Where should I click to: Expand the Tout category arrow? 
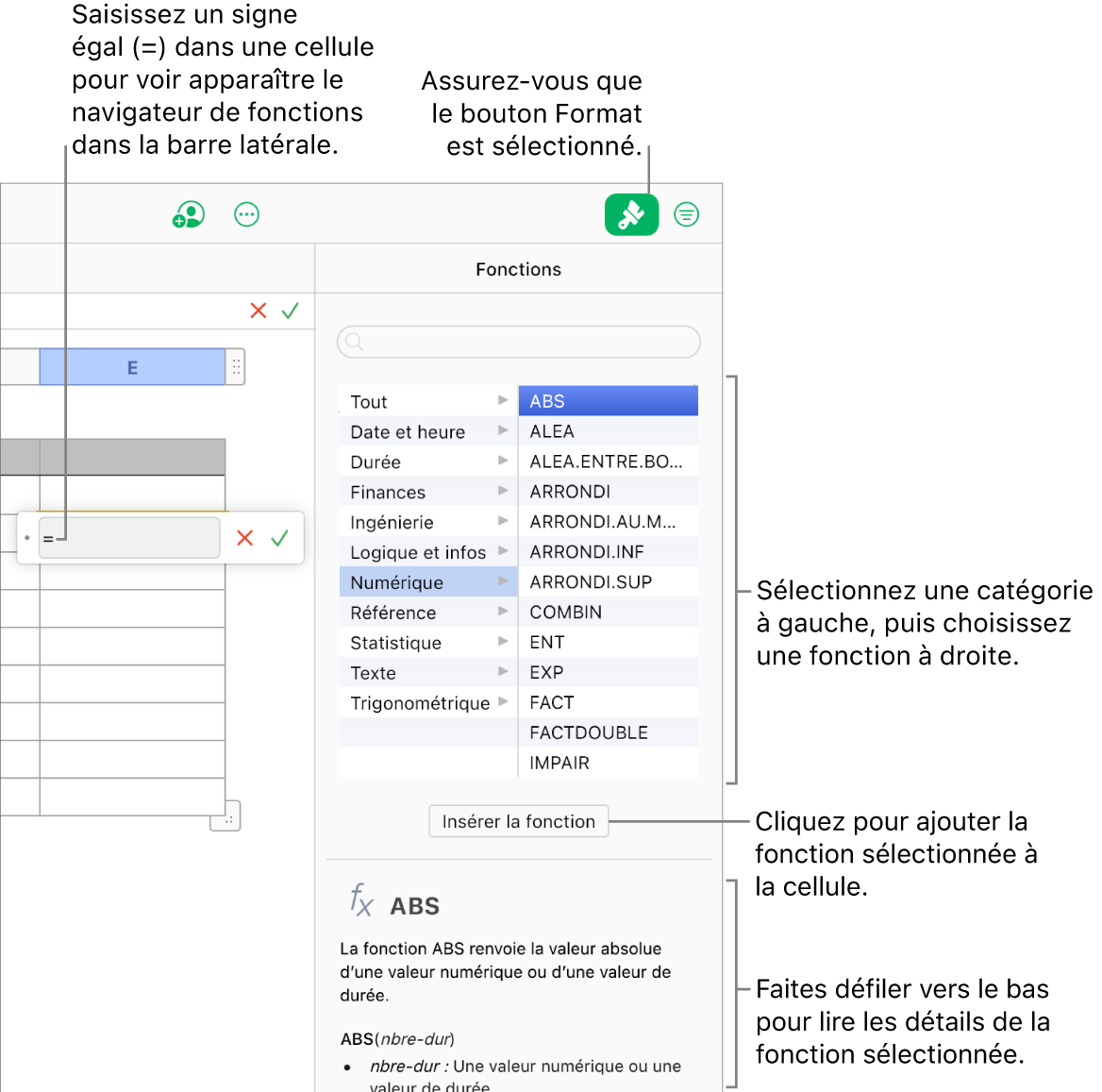(503, 400)
